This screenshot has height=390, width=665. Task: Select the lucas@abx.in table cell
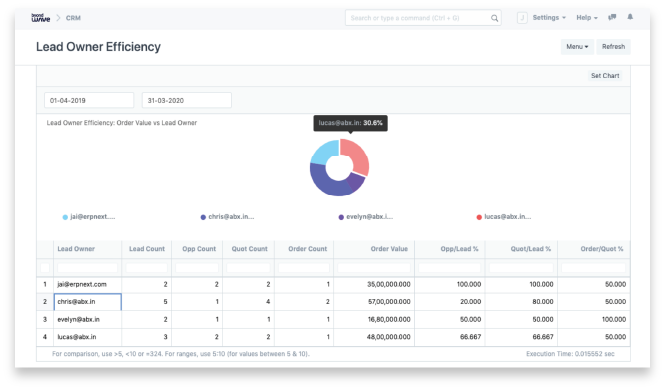point(87,337)
